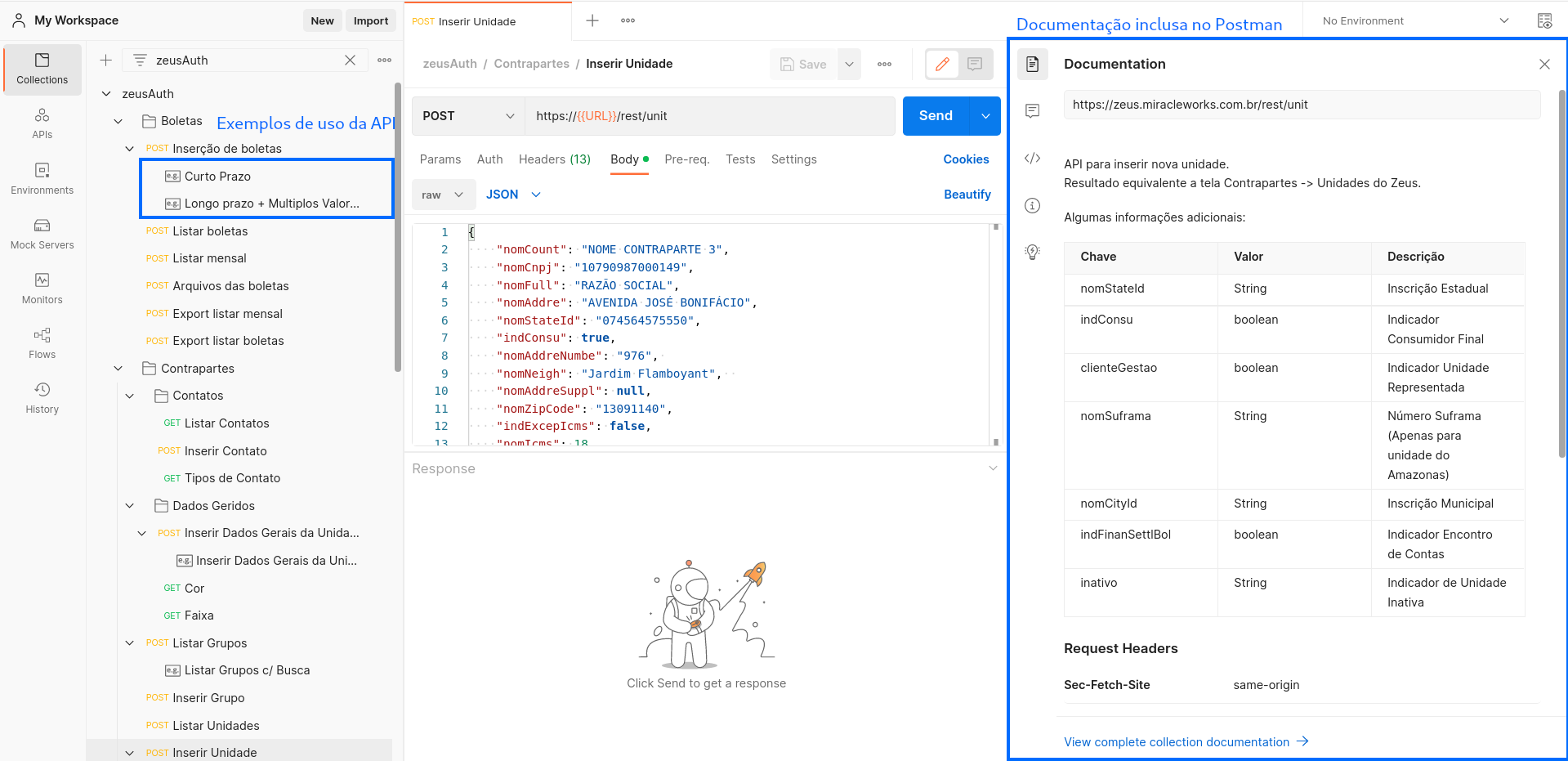Viewport: 1568px width, 761px height.
Task: Select the Inserir Unidade request tab
Action: pos(489,21)
